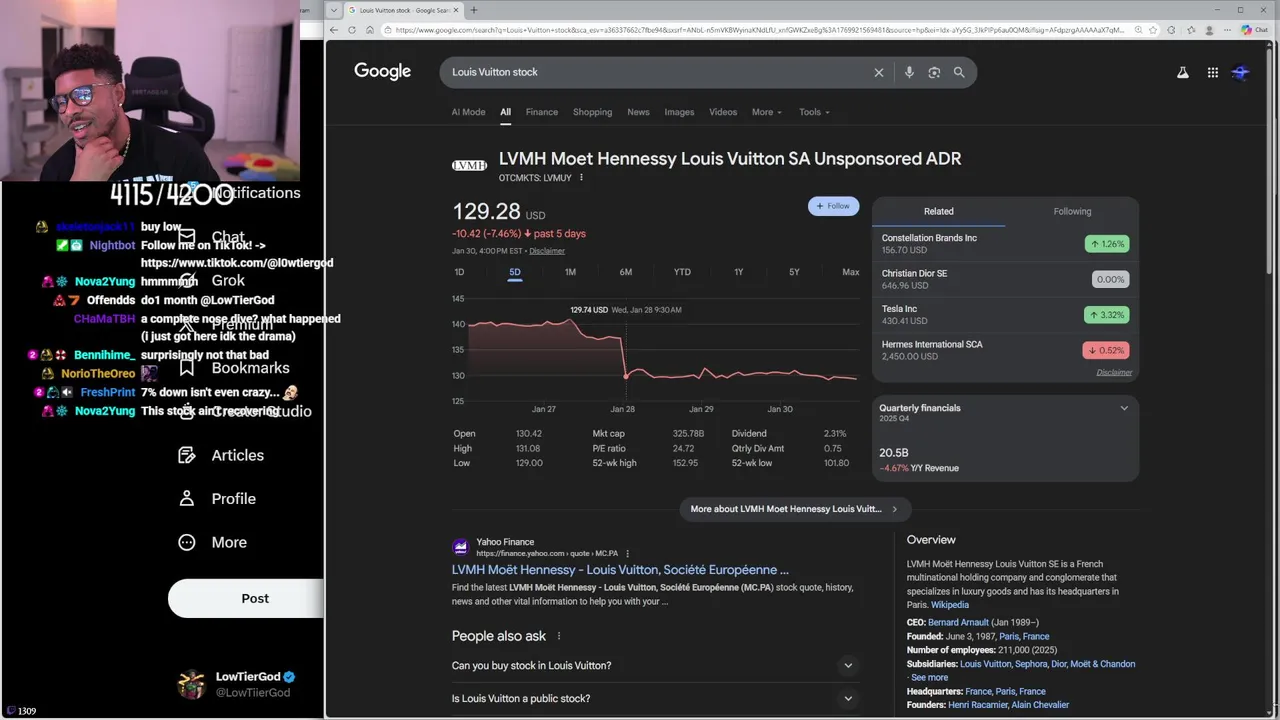This screenshot has width=1280, height=720.
Task: Click the browser home icon
Action: click(x=370, y=30)
